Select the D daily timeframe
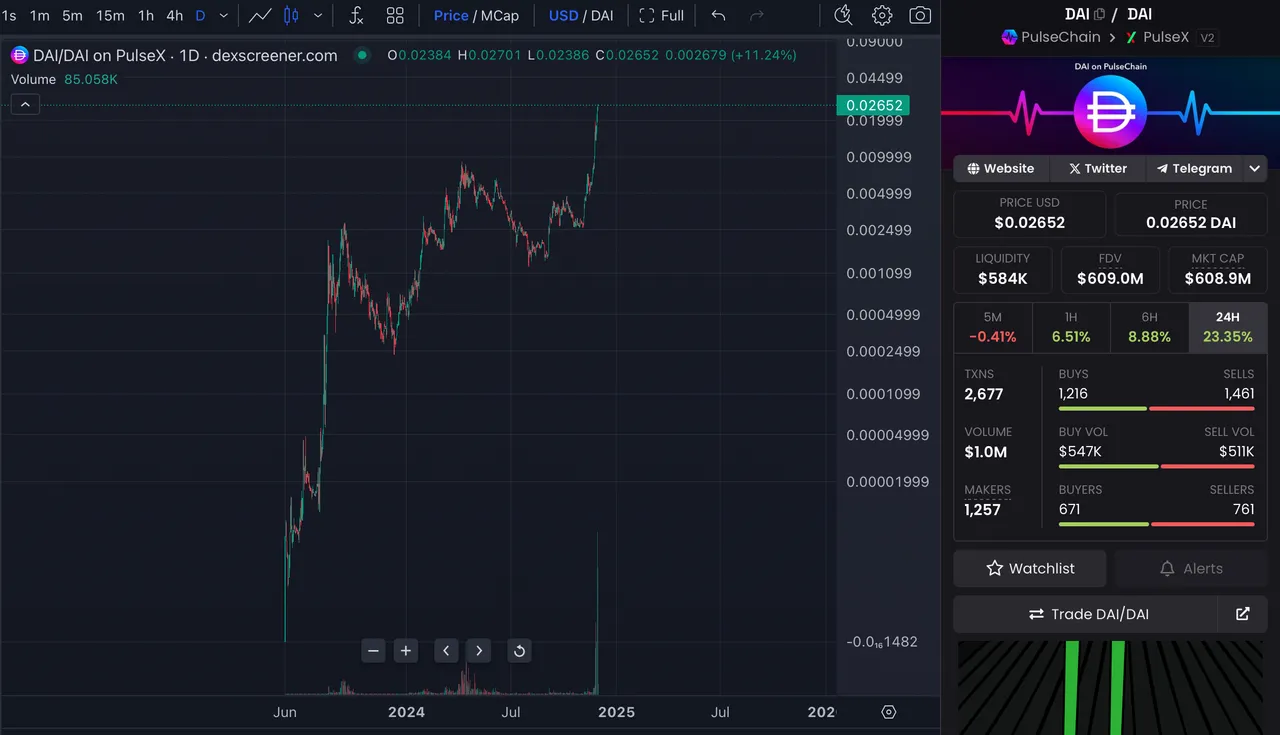 (x=201, y=15)
